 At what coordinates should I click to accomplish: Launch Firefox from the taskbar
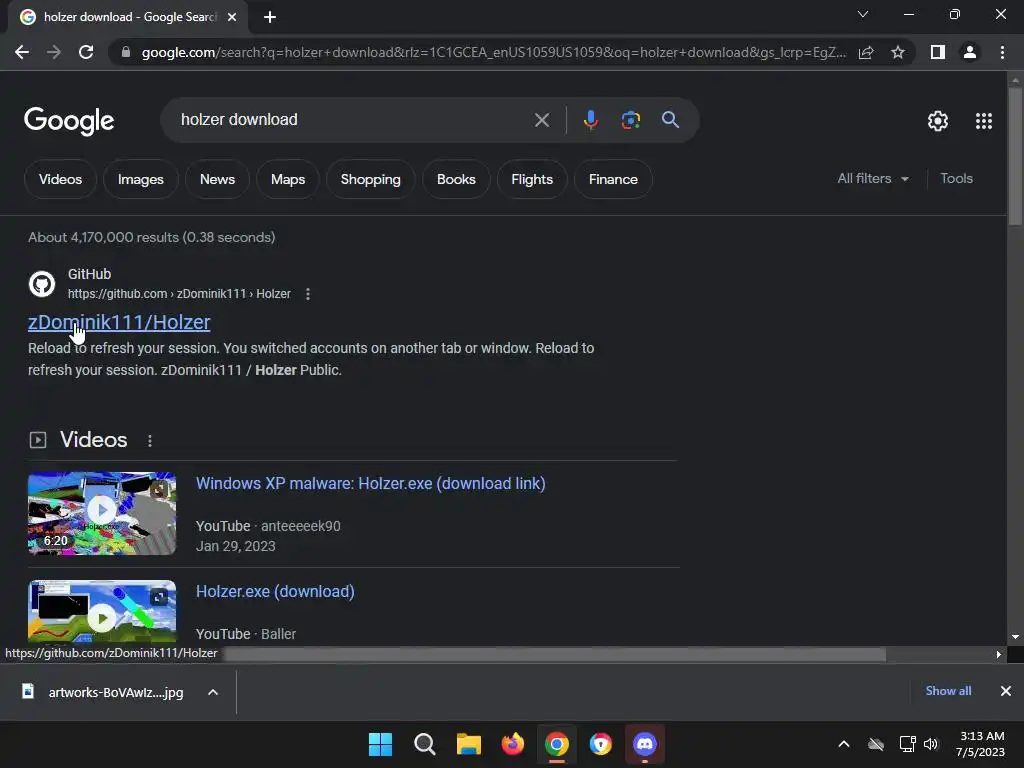click(x=513, y=744)
